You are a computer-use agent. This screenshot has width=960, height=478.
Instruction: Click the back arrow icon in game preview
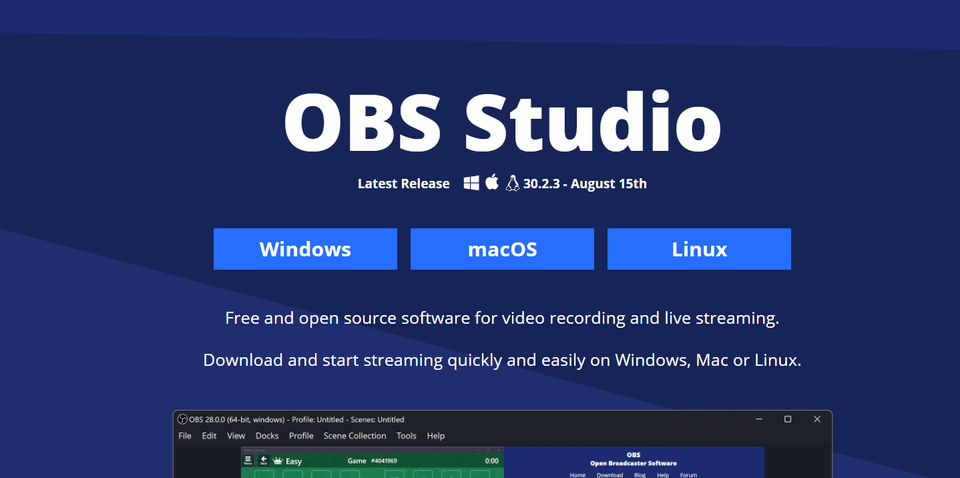(x=263, y=461)
